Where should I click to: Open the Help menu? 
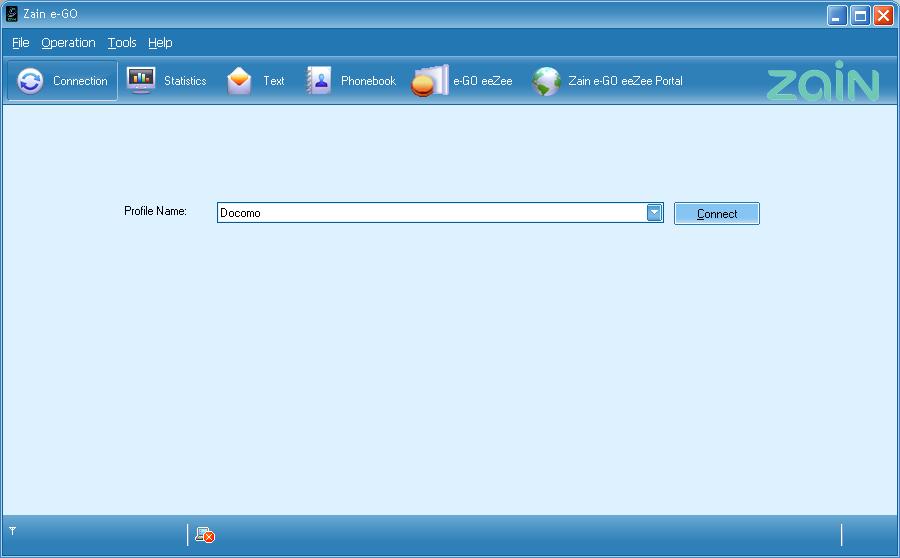pos(160,42)
